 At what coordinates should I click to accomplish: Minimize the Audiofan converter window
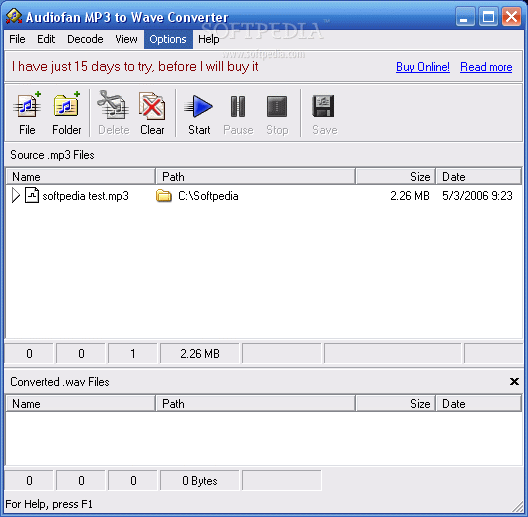465,17
